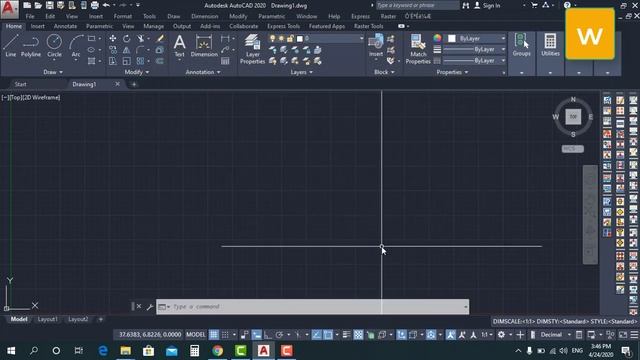Open the annotation scale 1:1 dropdown
This screenshot has height=360, width=640.
pyautogui.click(x=487, y=335)
